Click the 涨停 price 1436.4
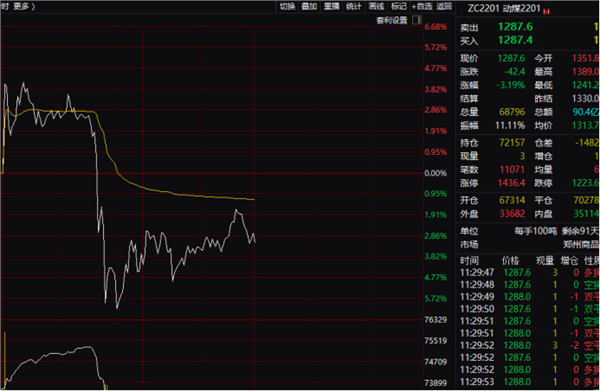The height and width of the screenshot is (391, 600). [x=512, y=183]
